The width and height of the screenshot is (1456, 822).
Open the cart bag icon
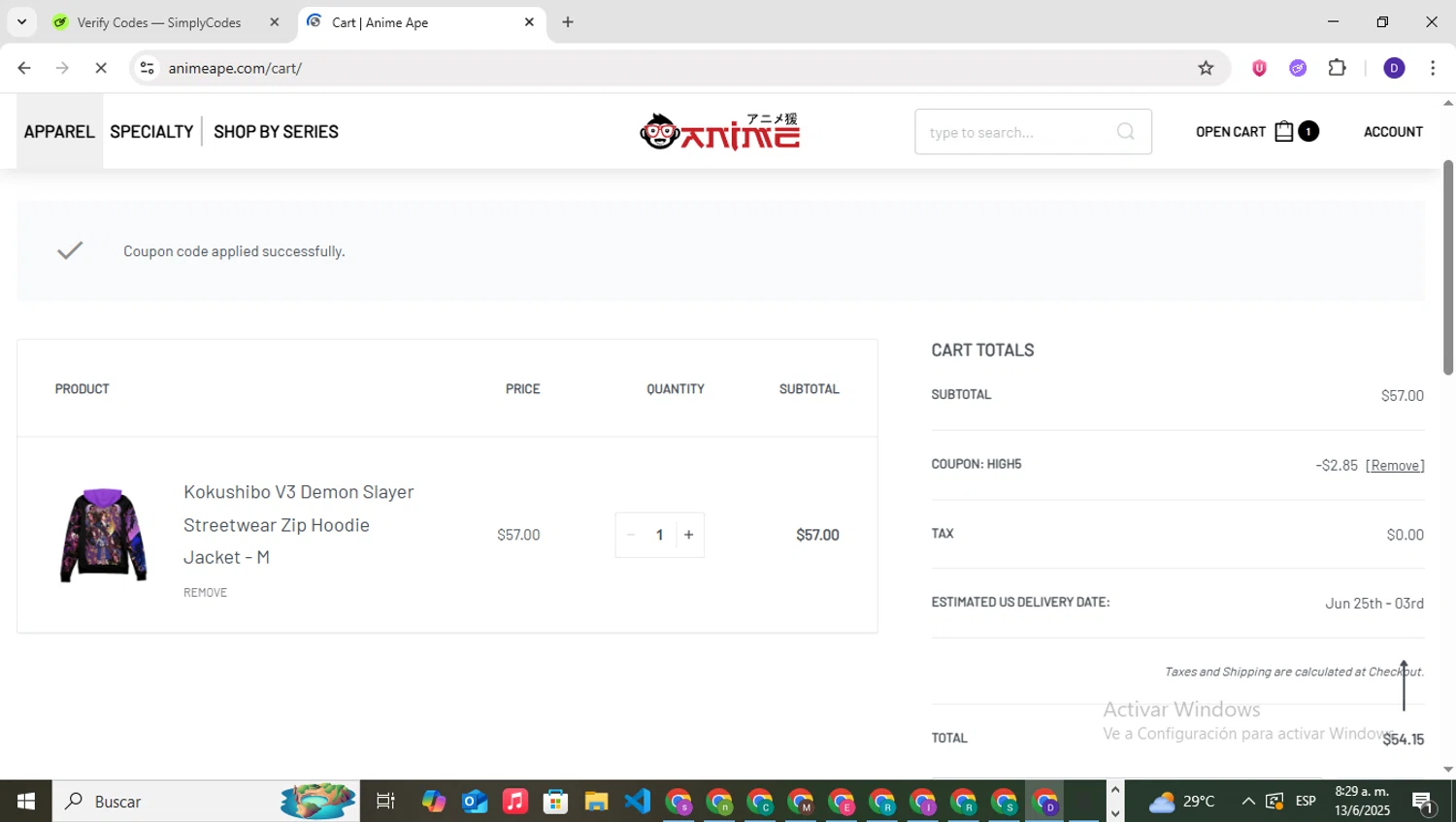click(x=1283, y=132)
